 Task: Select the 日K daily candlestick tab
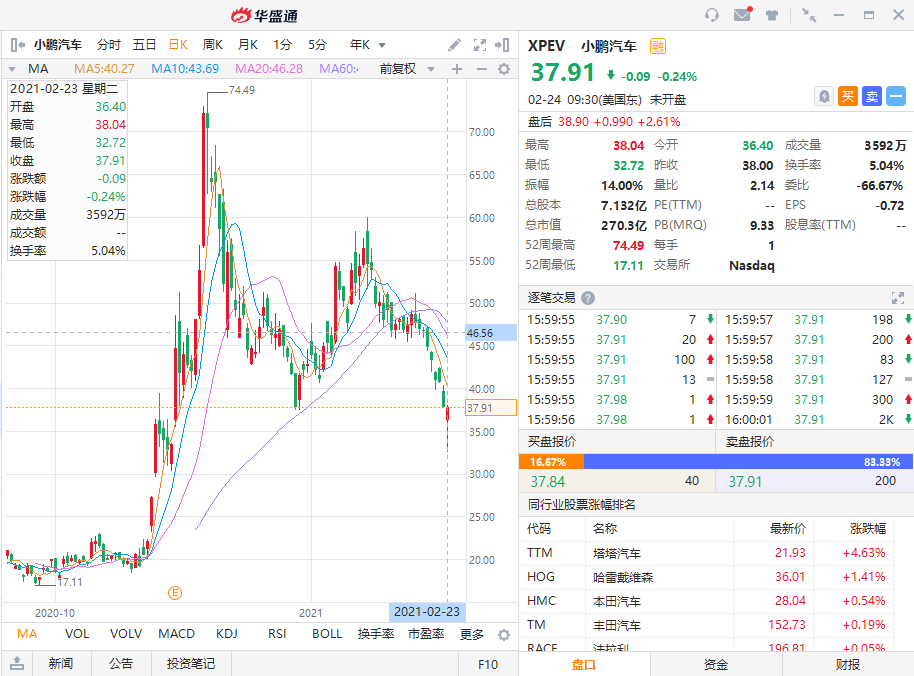click(178, 45)
